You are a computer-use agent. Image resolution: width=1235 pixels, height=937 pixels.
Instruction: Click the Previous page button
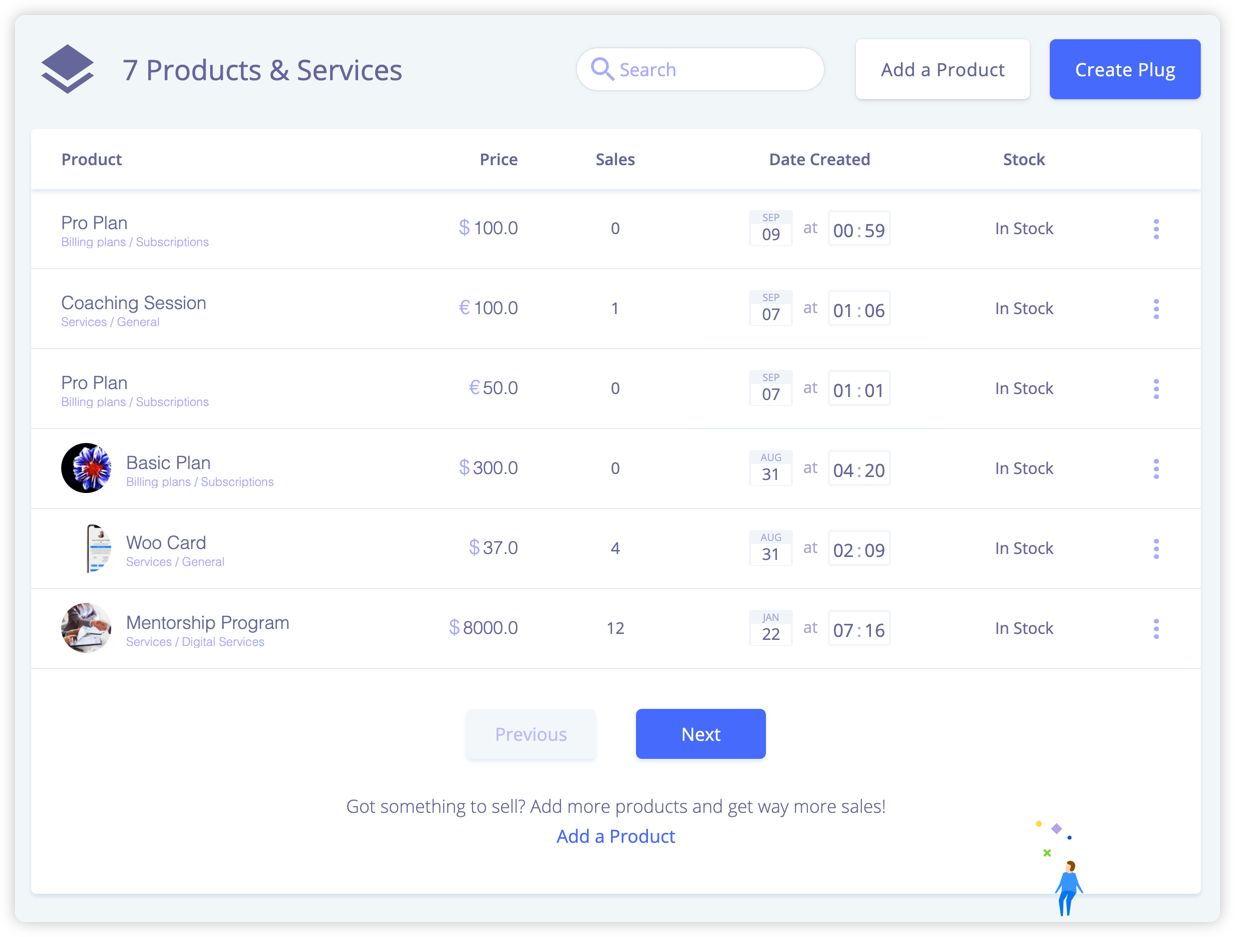(530, 734)
